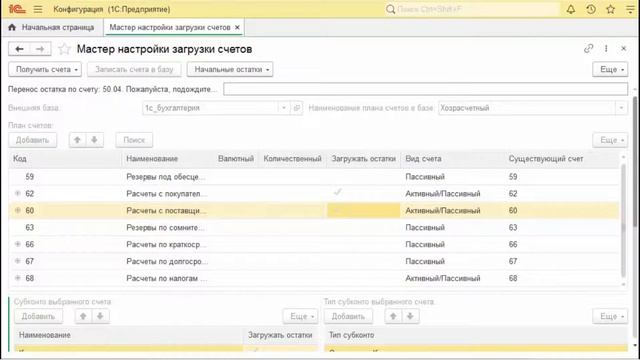Move subconto row down in Субконто panel
The height and width of the screenshot is (360, 640).
(x=100, y=316)
